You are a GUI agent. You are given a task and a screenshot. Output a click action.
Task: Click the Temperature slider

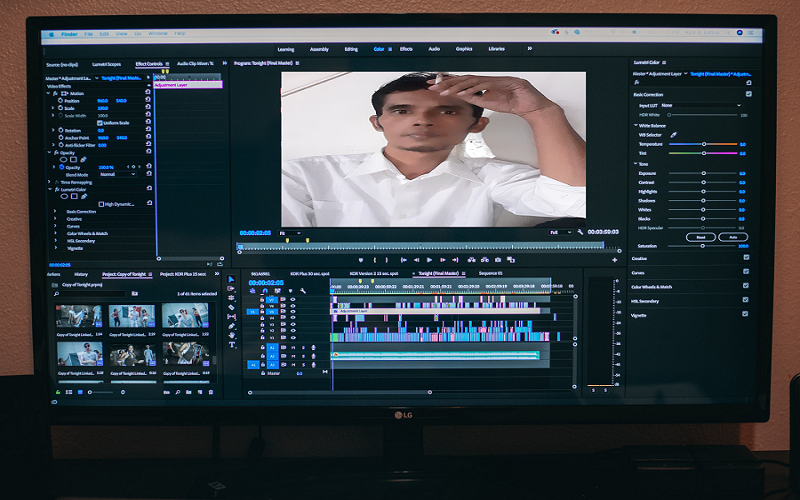pyautogui.click(x=703, y=144)
